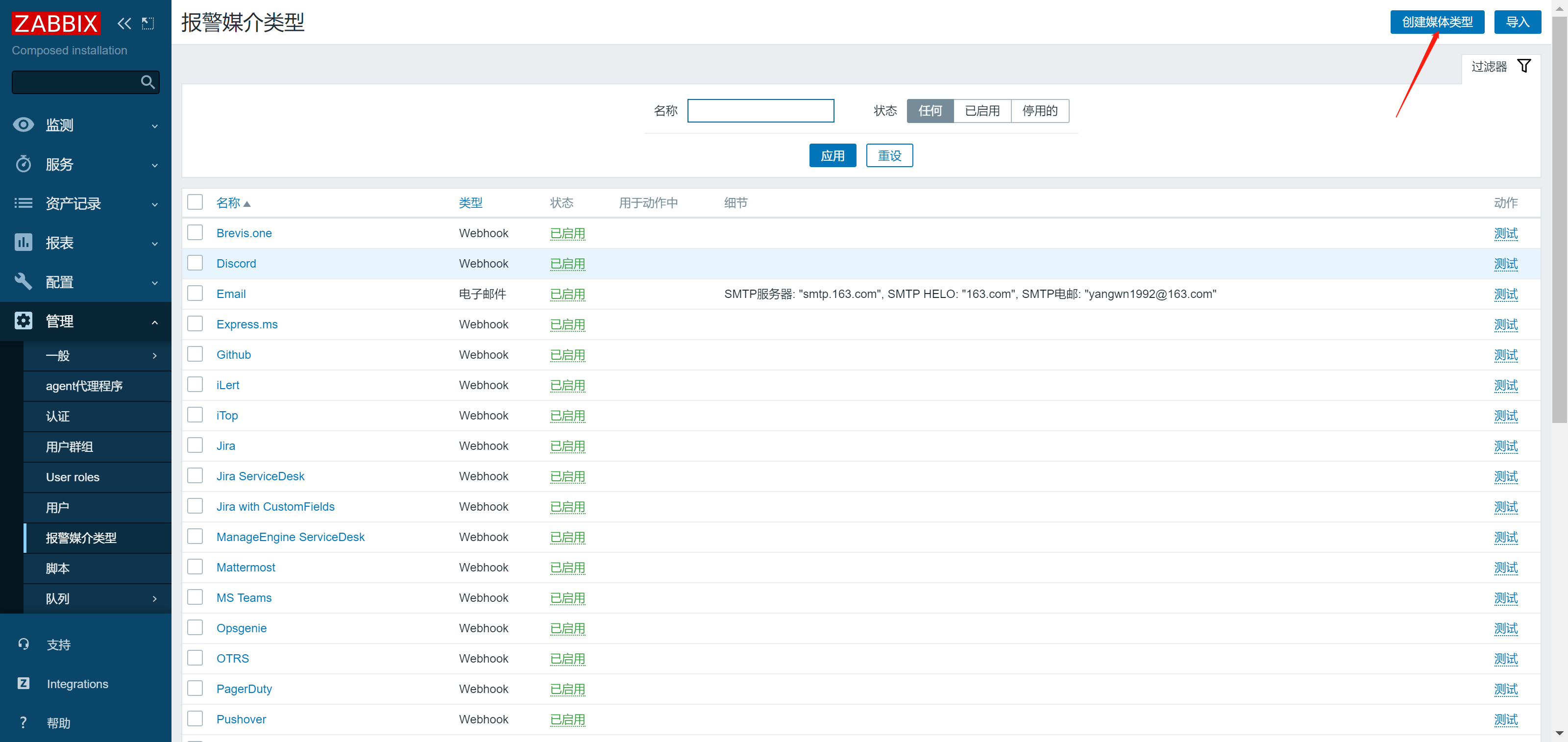The height and width of the screenshot is (742, 1568).
Task: Open the ManageEngine ServiceDesk link
Action: (x=291, y=537)
